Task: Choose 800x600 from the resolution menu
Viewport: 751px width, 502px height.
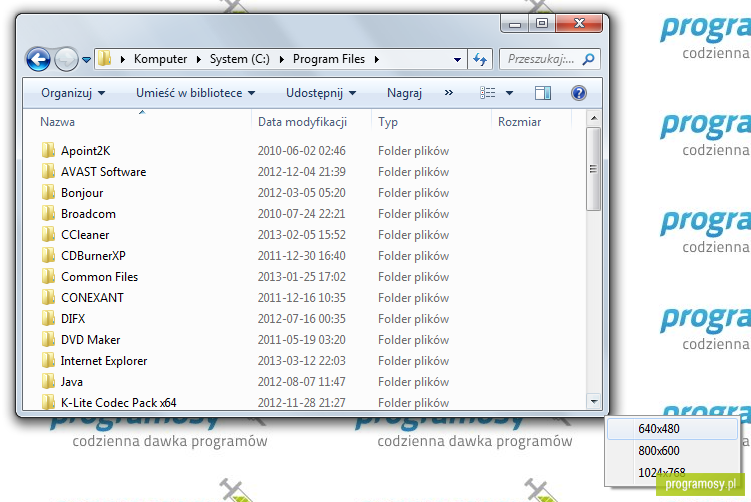Action: (672, 450)
